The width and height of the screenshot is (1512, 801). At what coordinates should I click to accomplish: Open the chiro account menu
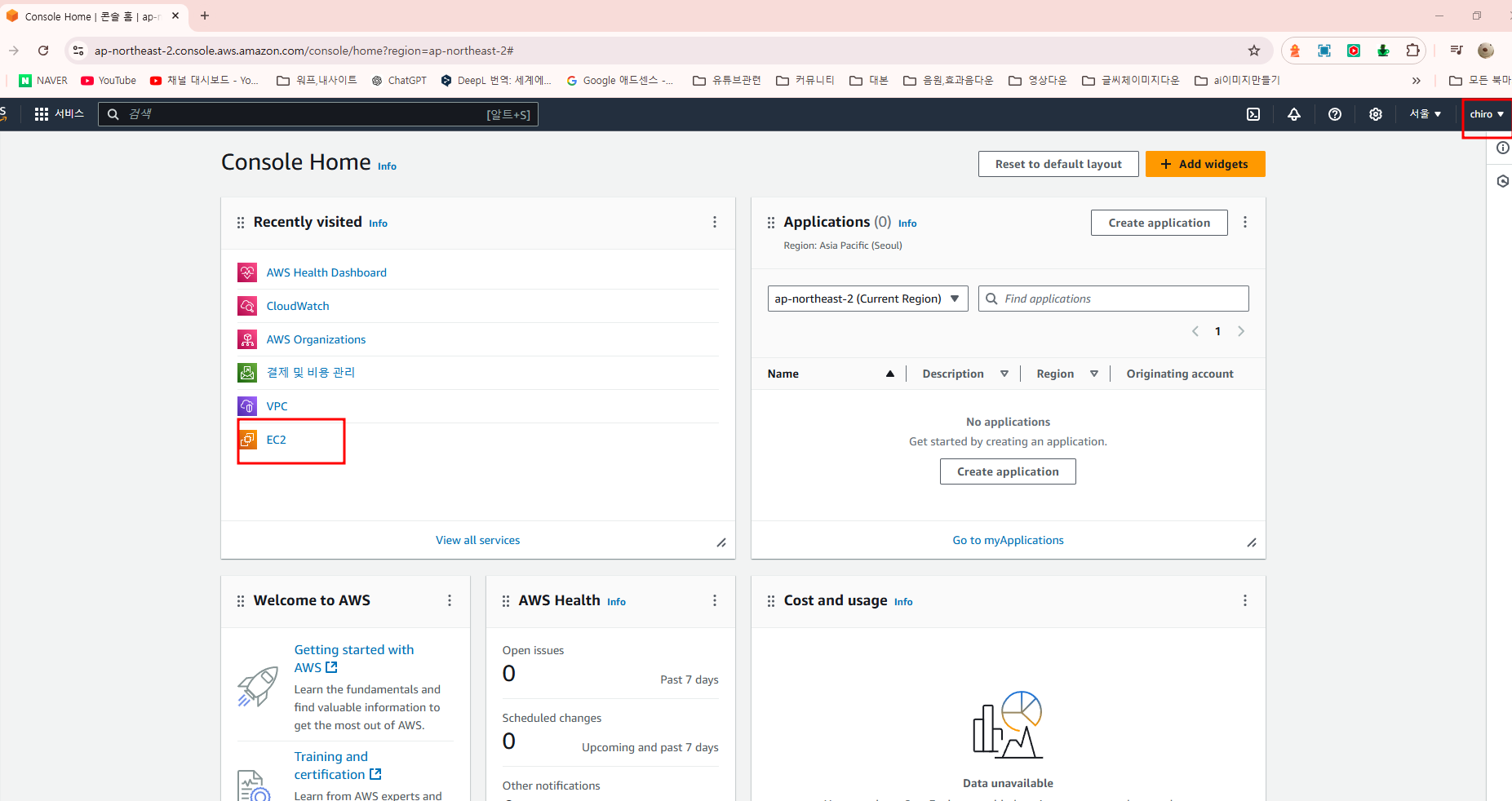click(x=1487, y=114)
